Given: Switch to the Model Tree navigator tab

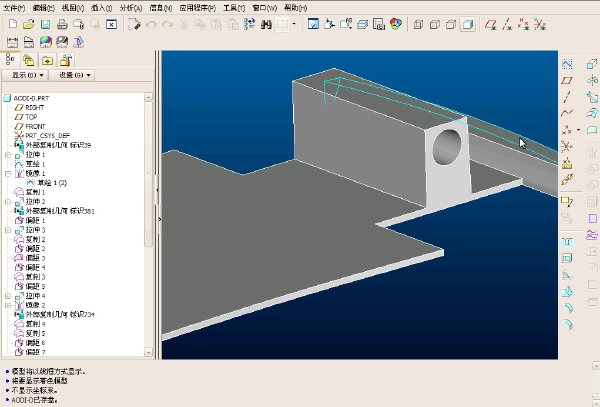Looking at the screenshot, I should pyautogui.click(x=10, y=60).
